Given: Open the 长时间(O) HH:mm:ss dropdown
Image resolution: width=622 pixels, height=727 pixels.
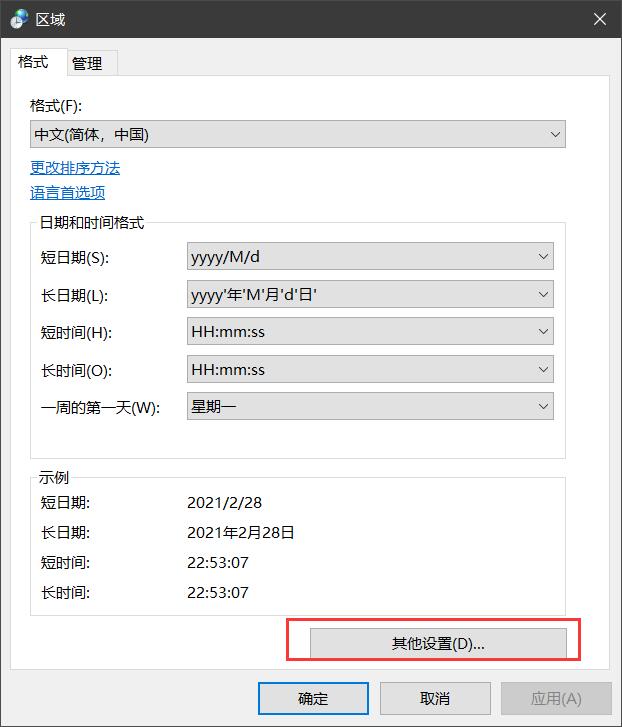Looking at the screenshot, I should [x=370, y=370].
